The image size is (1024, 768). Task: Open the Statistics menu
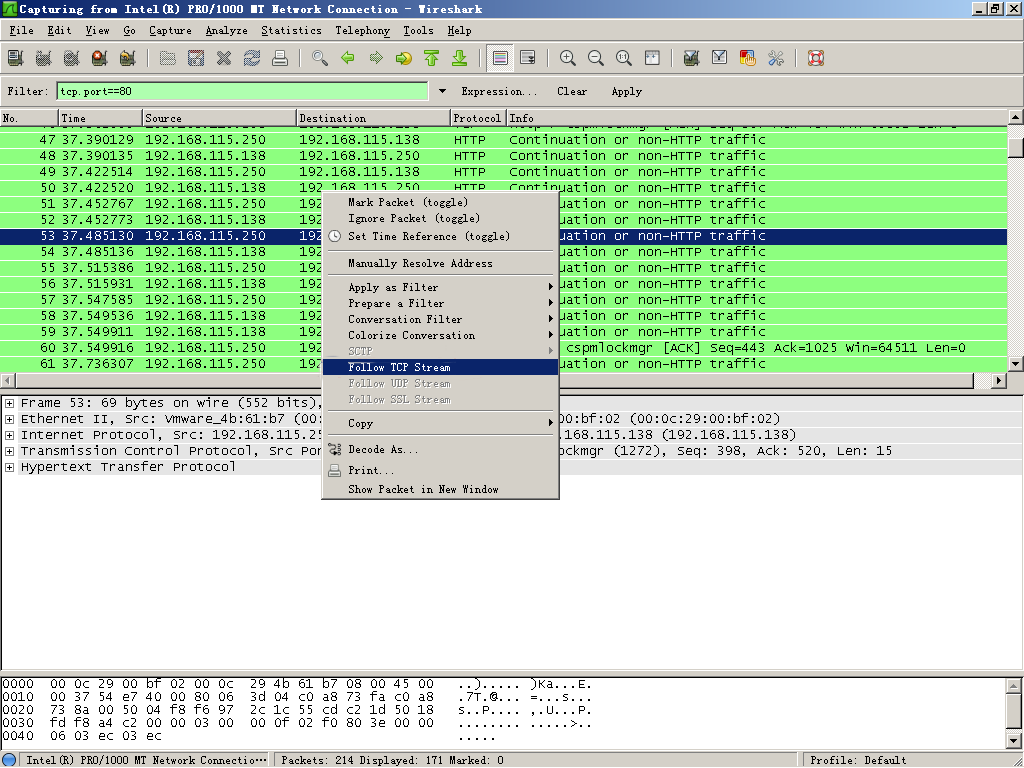tap(291, 31)
